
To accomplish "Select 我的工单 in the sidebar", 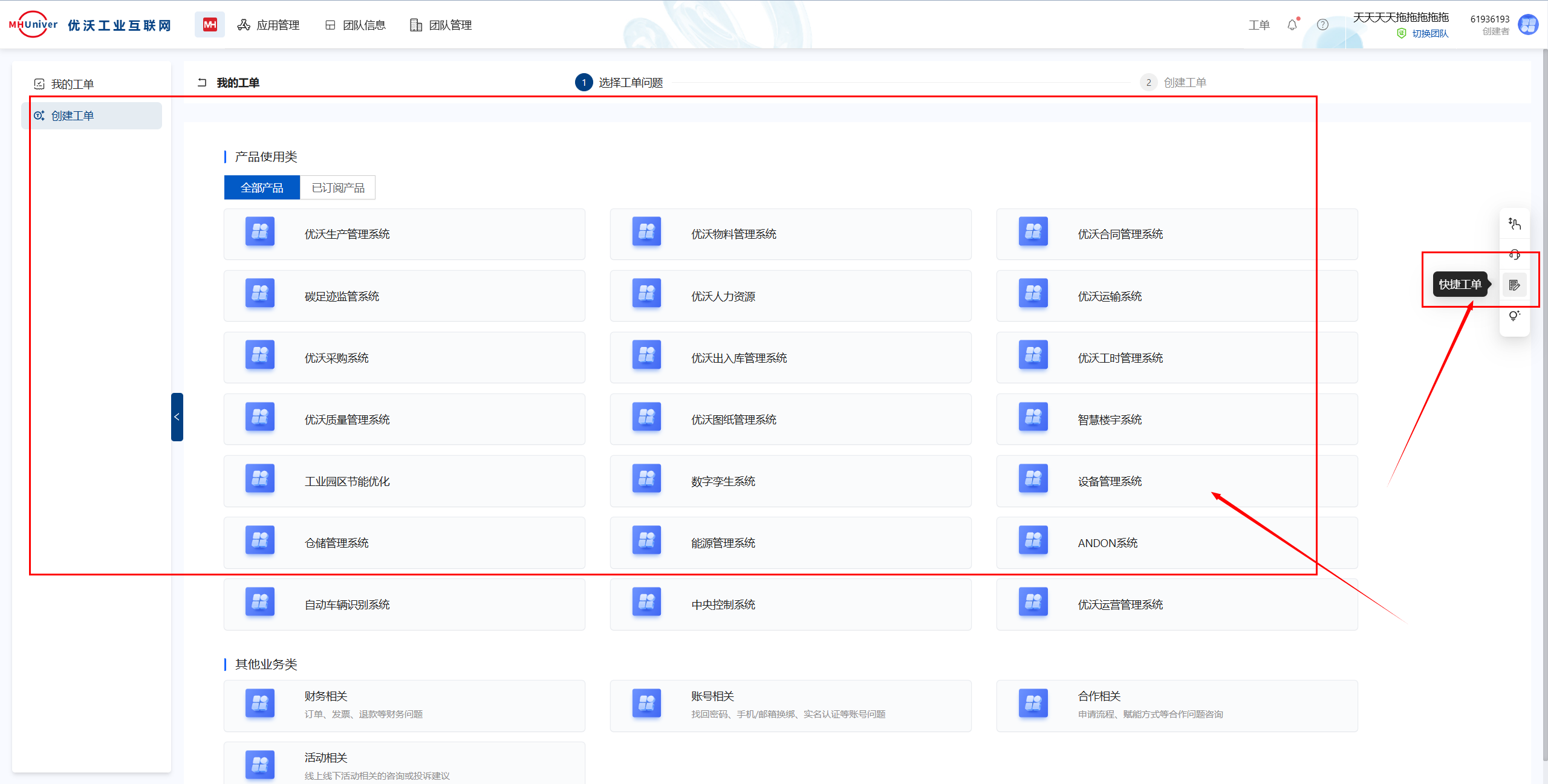I will coord(73,84).
